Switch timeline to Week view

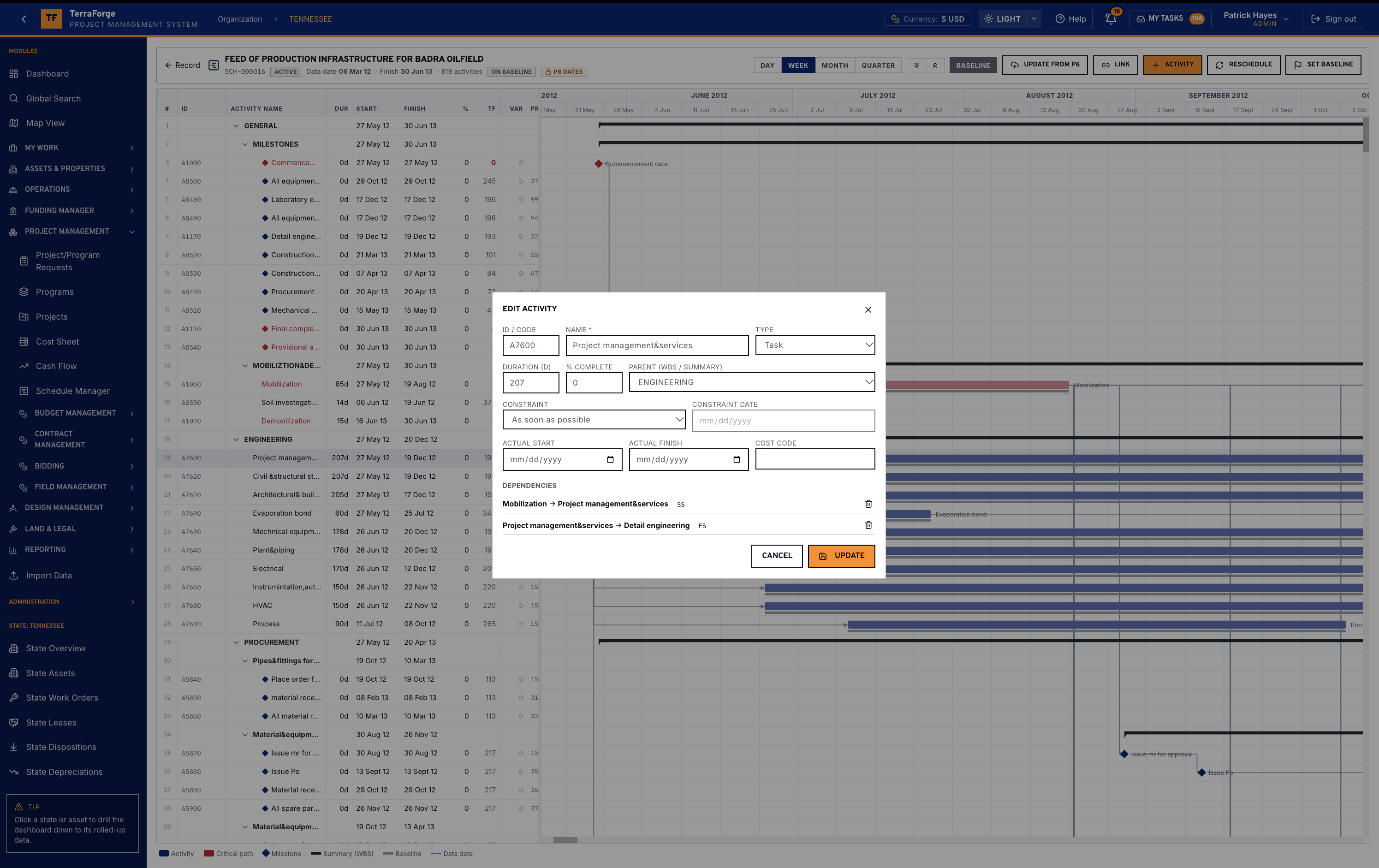798,65
